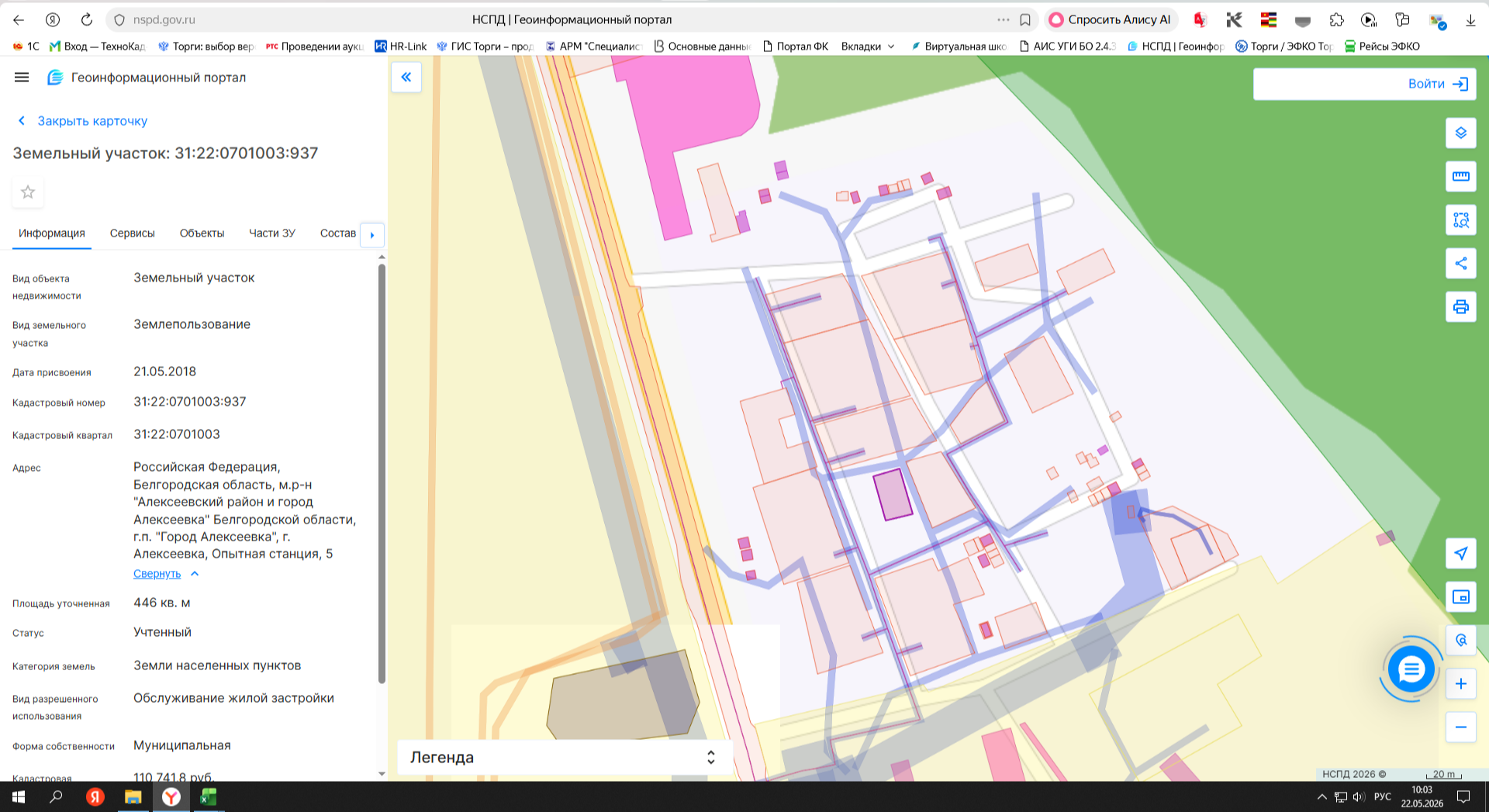The image size is (1489, 812).
Task: Select the Состав tab
Action: 338,233
